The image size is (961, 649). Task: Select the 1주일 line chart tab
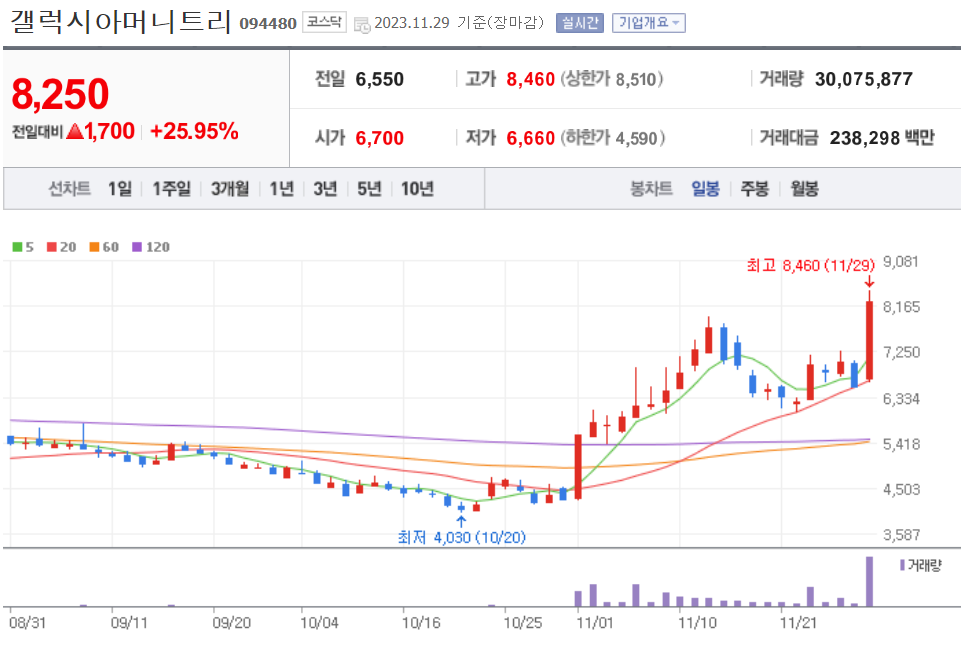172,189
